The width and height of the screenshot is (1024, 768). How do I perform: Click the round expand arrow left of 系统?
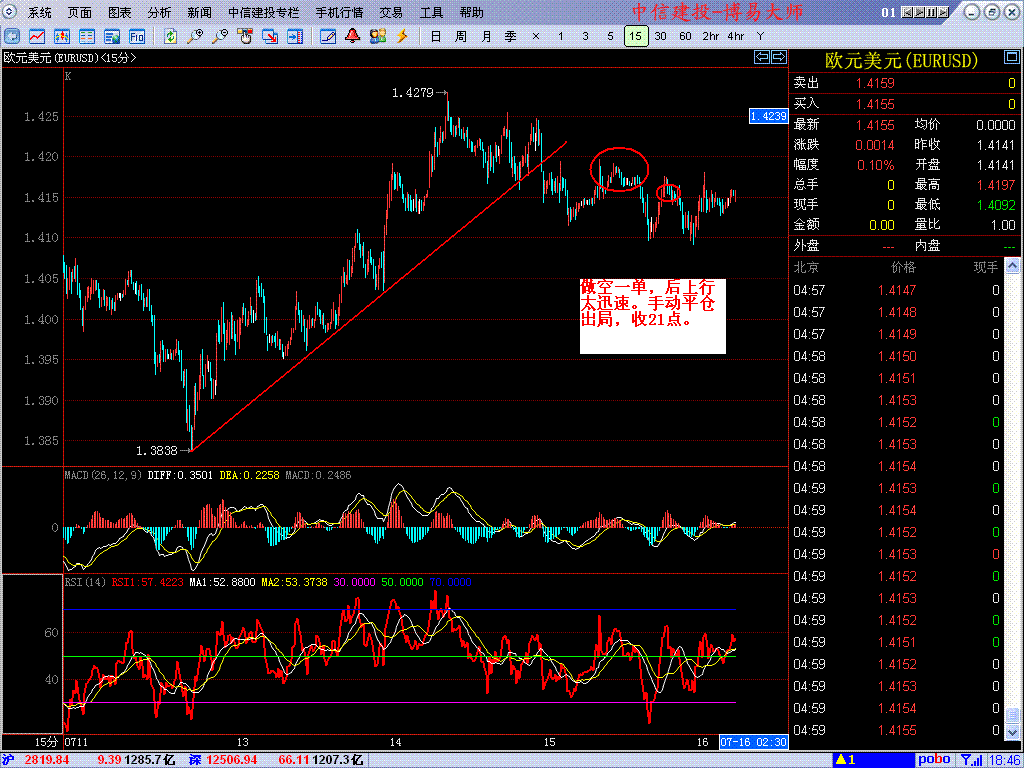coord(11,12)
